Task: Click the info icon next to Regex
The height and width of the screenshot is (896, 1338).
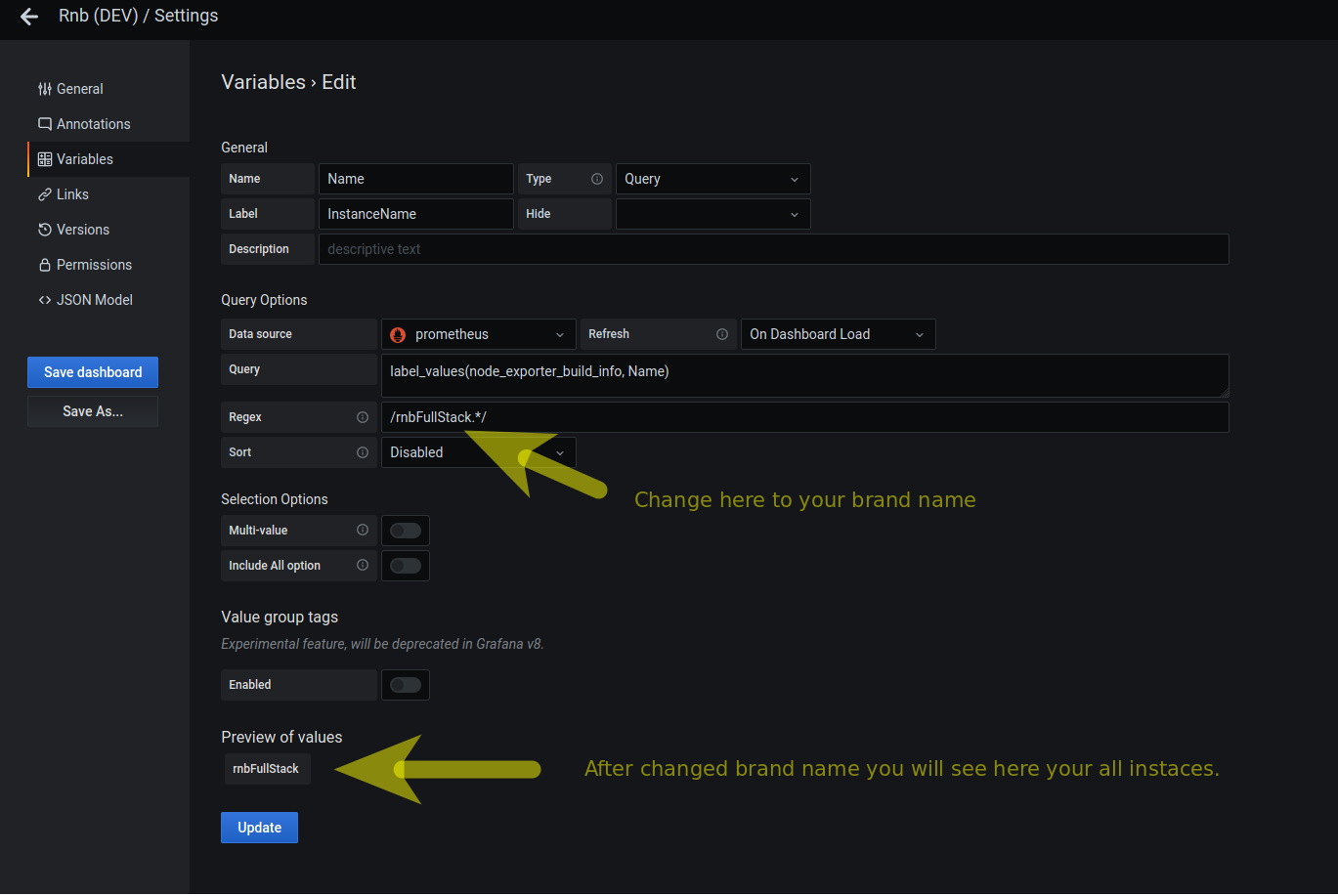Action: coord(363,417)
